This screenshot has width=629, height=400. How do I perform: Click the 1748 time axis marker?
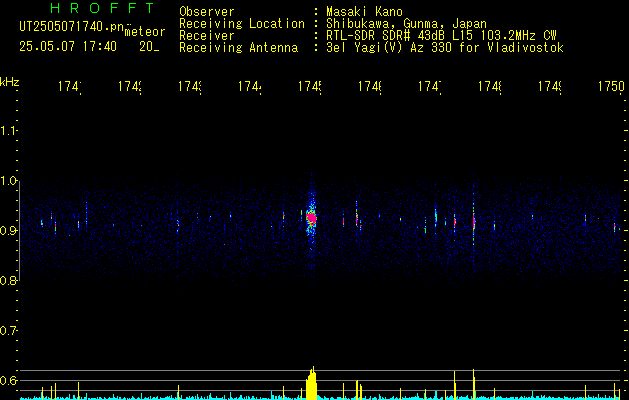(490, 86)
